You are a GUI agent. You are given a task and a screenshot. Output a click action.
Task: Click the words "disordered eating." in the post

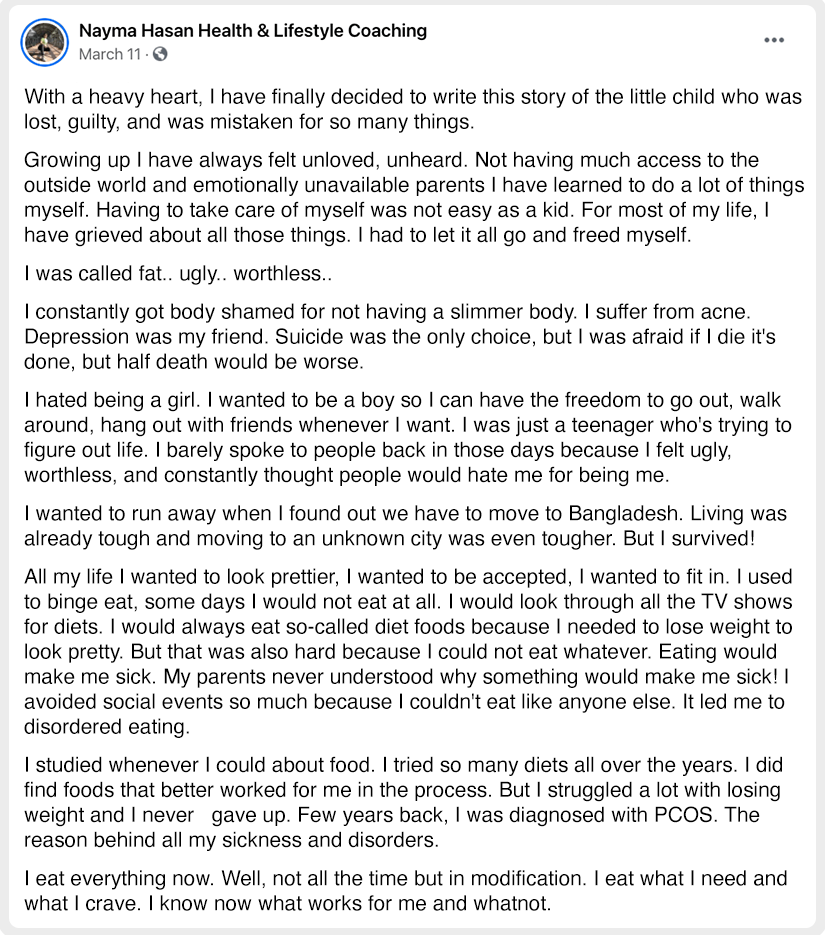[x=107, y=727]
